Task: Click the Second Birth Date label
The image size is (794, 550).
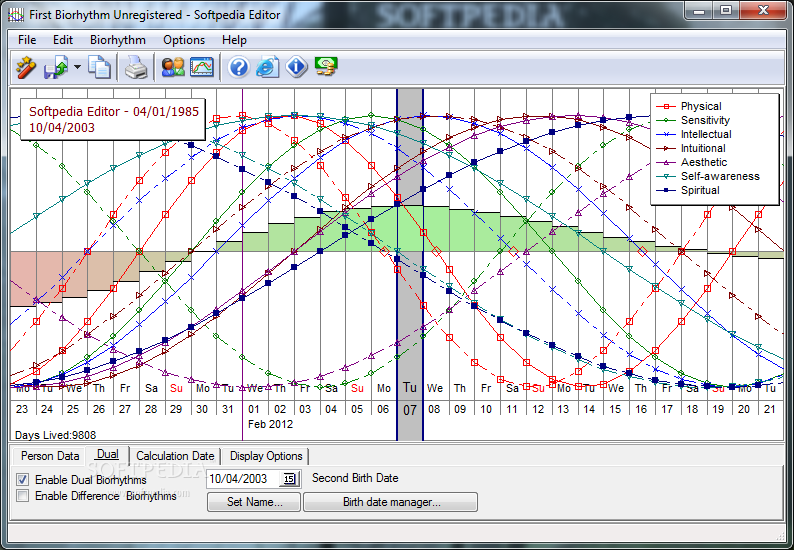Action: [x=355, y=478]
